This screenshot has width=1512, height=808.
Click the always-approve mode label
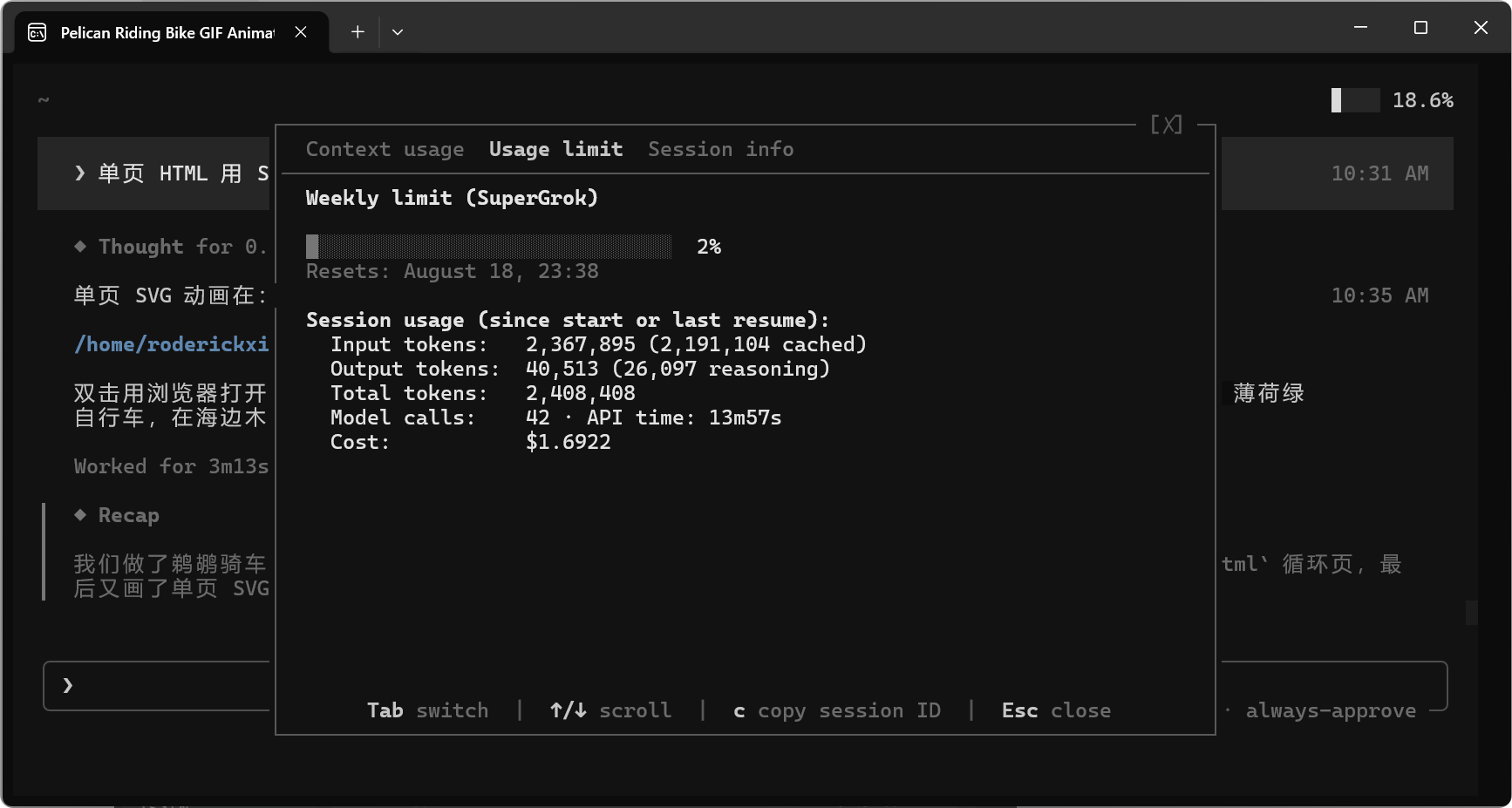[1331, 710]
